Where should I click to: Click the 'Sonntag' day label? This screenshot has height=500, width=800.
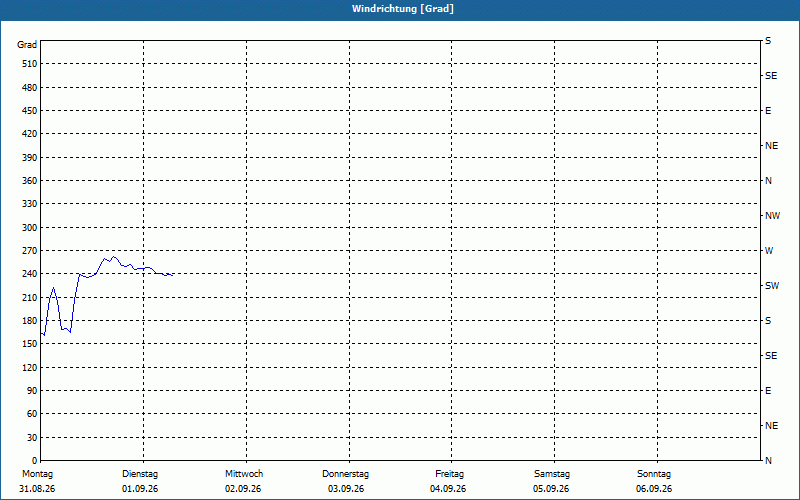pos(654,474)
